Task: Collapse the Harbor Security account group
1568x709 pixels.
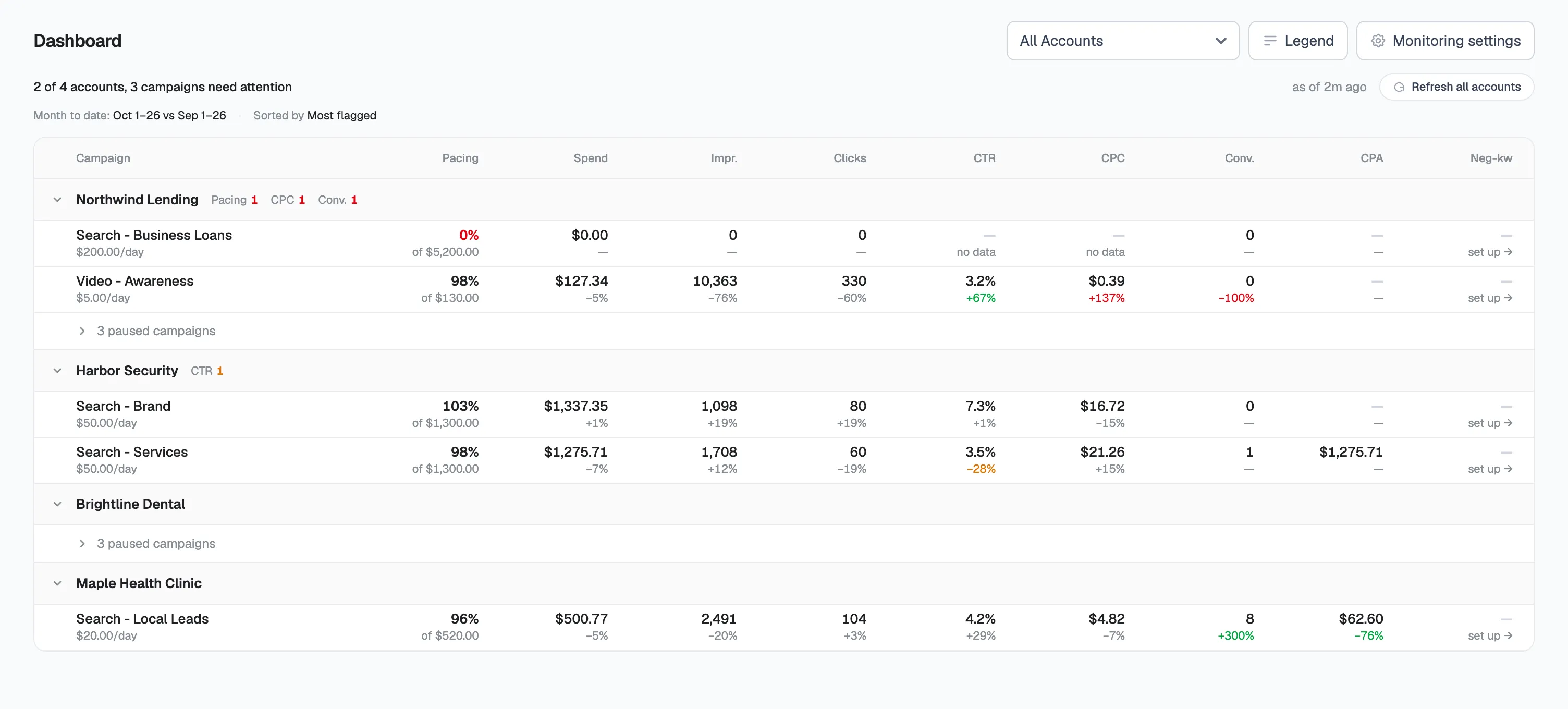Action: pos(57,371)
